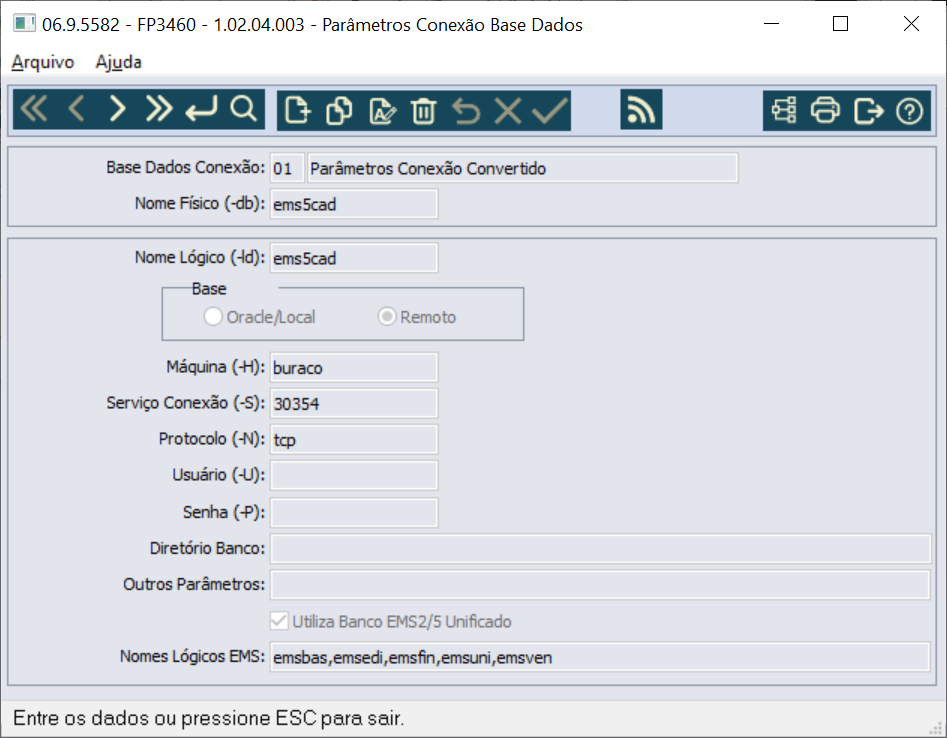Image resolution: width=947 pixels, height=738 pixels.
Task: Edit the record with modify icon
Action: [x=382, y=111]
